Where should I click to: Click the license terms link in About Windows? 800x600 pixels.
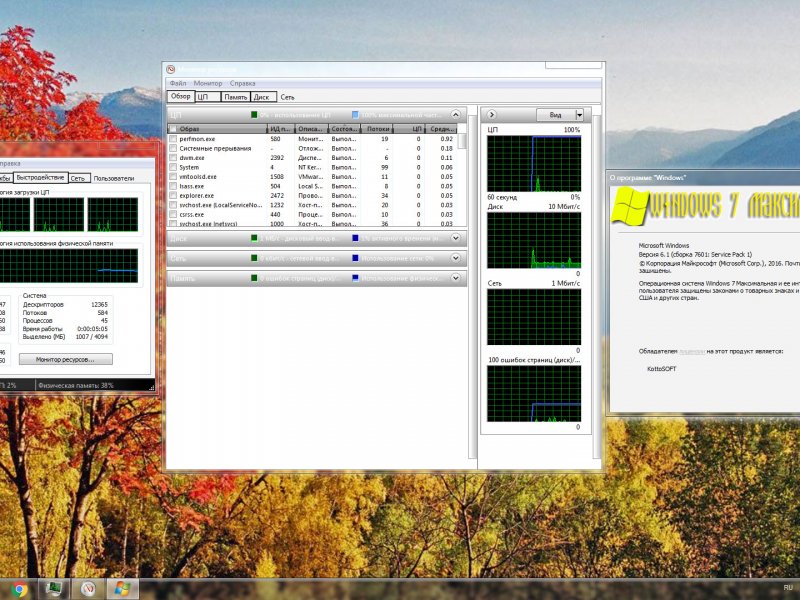click(x=692, y=352)
